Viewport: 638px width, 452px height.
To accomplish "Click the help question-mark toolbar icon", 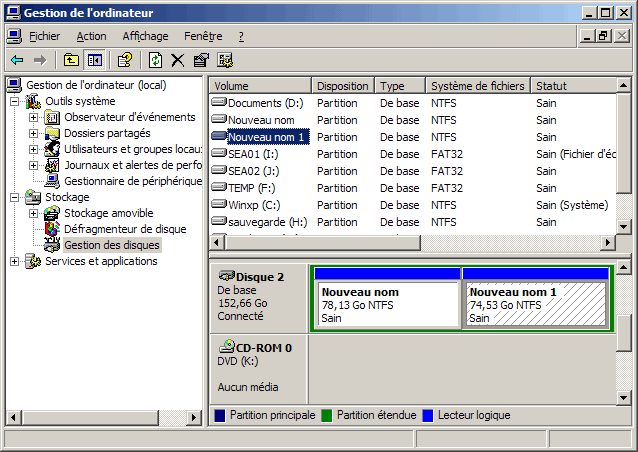I will (125, 60).
